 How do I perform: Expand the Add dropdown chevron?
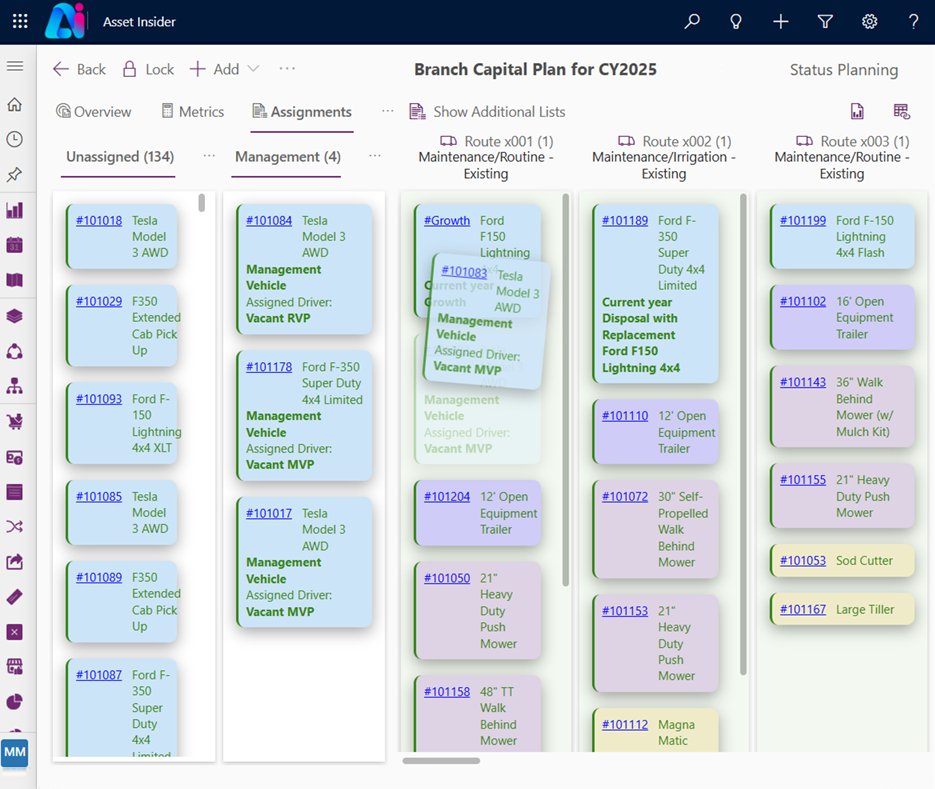tap(253, 69)
